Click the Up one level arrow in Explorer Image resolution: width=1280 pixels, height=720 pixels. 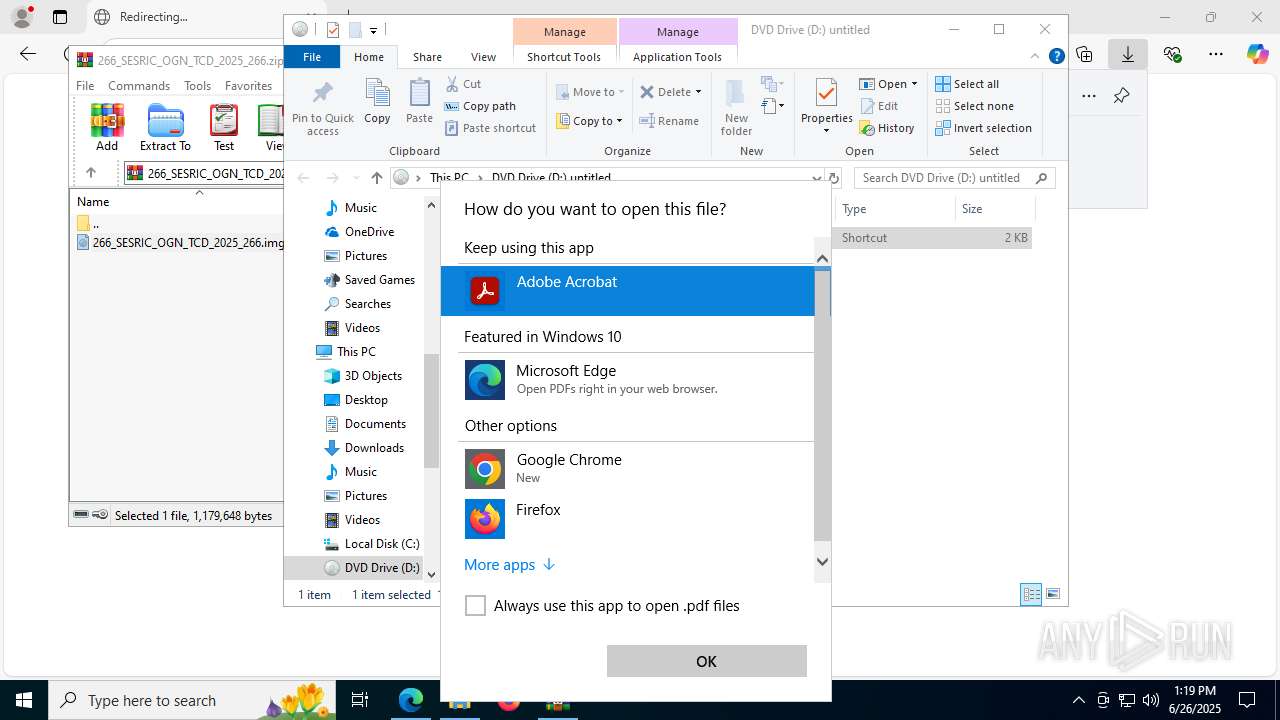tap(376, 178)
